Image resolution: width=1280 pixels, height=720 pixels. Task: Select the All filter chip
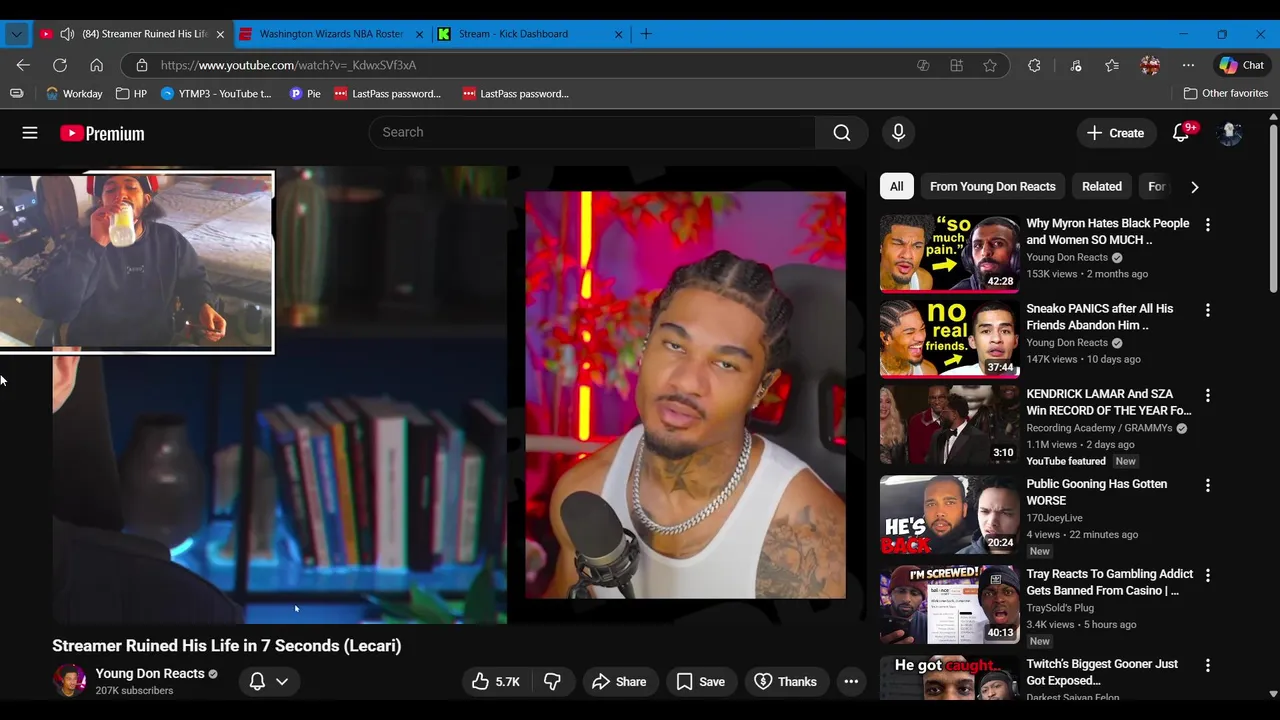897,187
